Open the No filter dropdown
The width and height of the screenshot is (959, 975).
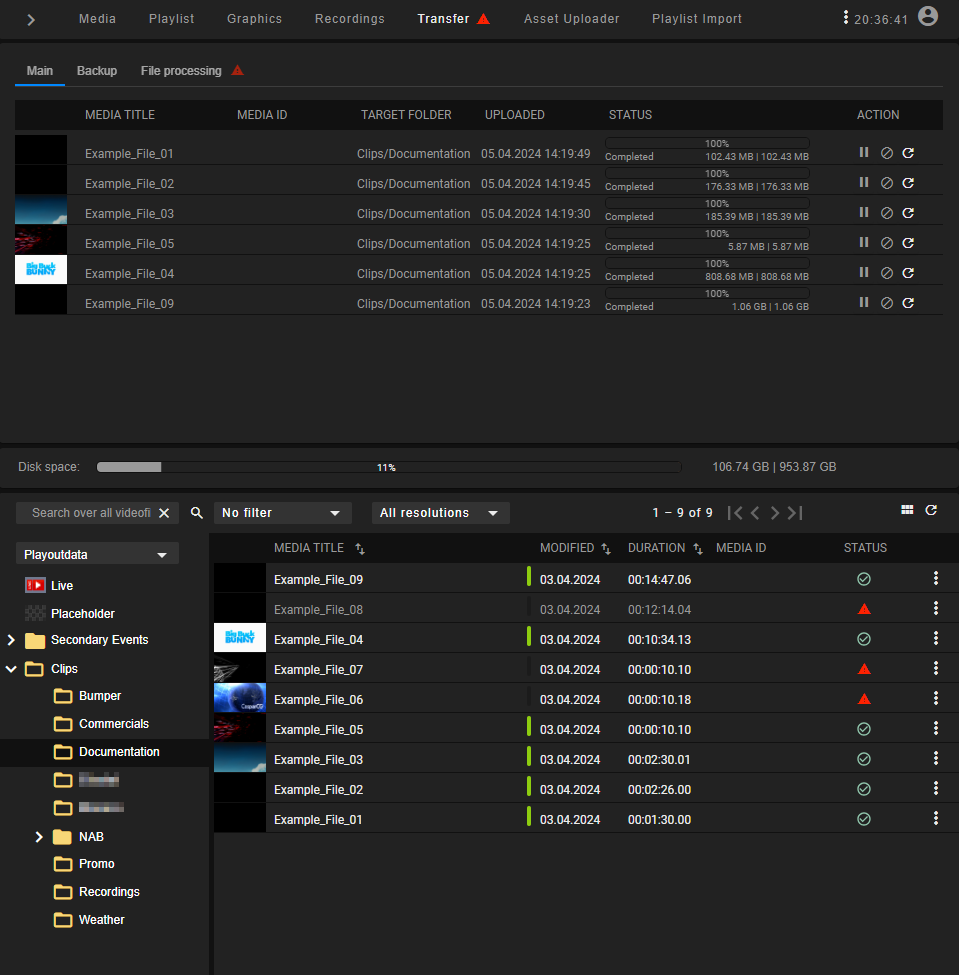pyautogui.click(x=282, y=512)
